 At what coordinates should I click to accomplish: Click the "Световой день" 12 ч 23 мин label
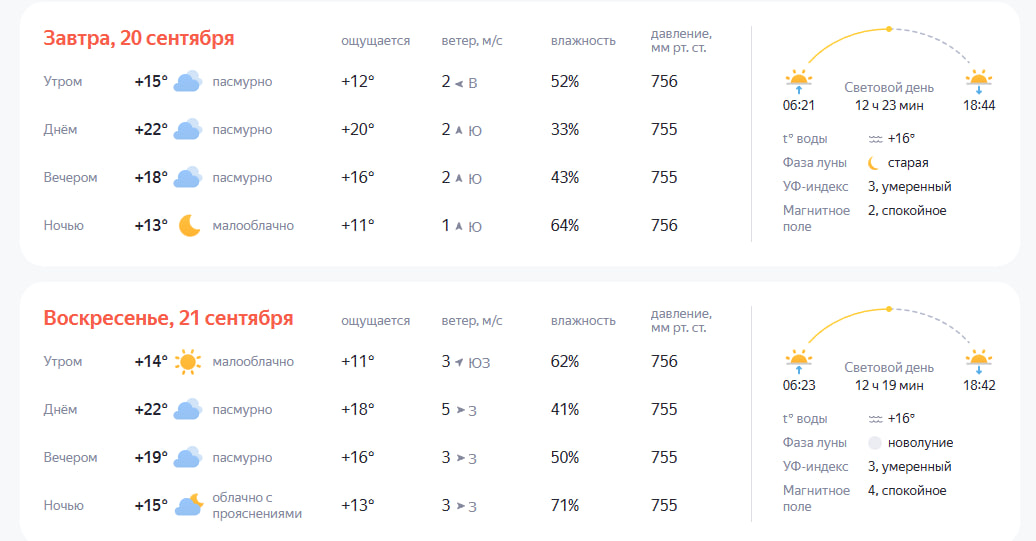tap(889, 96)
